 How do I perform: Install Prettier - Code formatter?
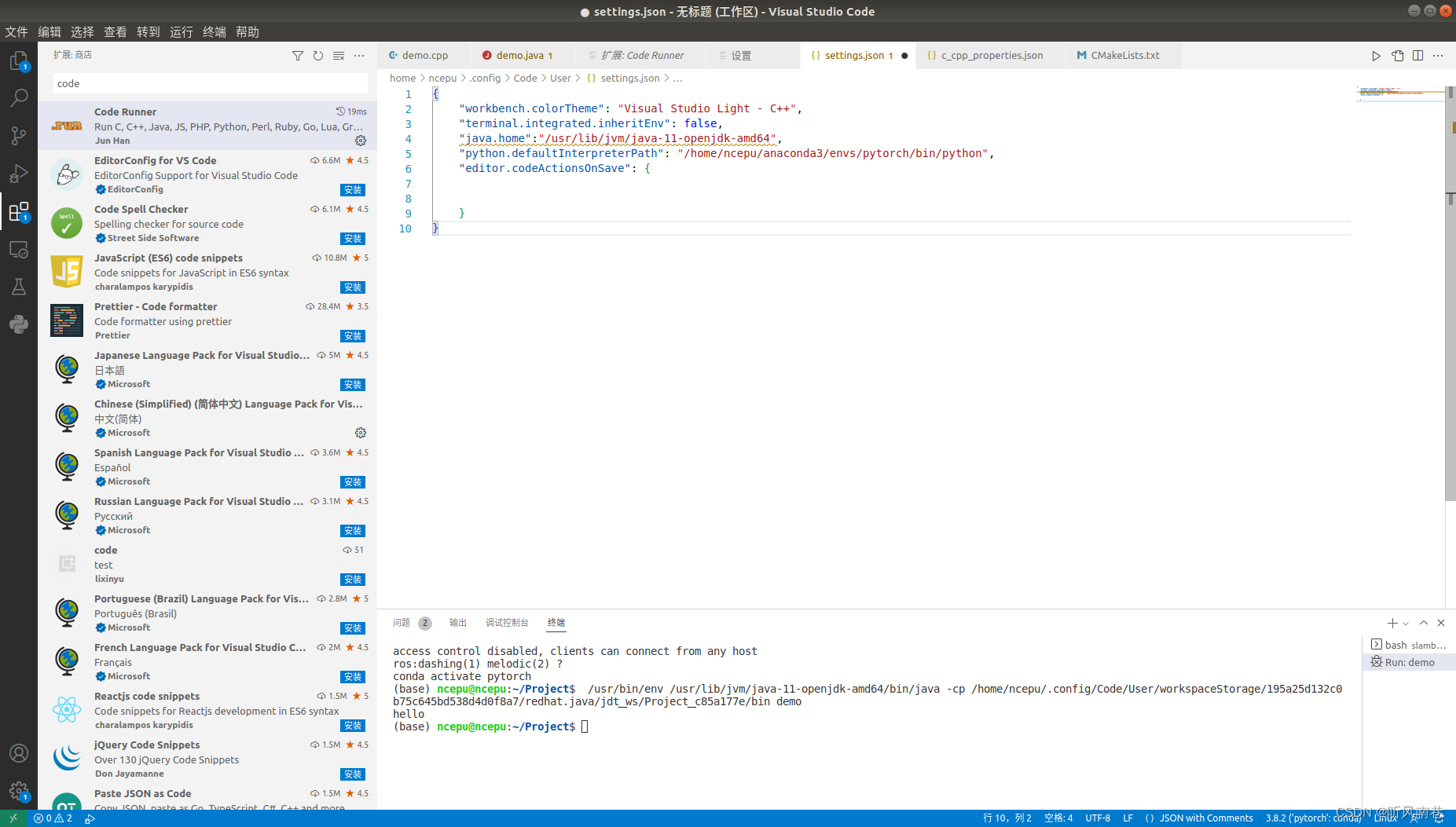(x=353, y=336)
